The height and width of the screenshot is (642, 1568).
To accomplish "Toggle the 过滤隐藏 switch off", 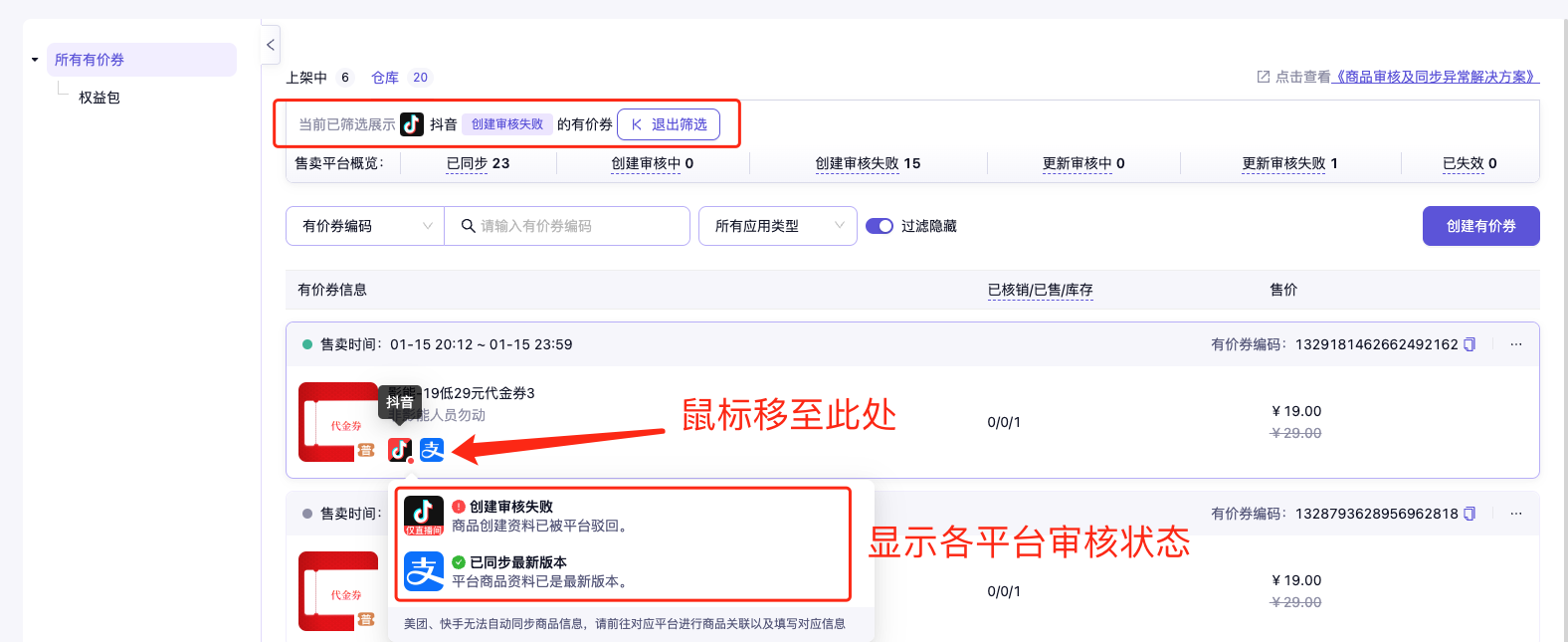I will 880,226.
